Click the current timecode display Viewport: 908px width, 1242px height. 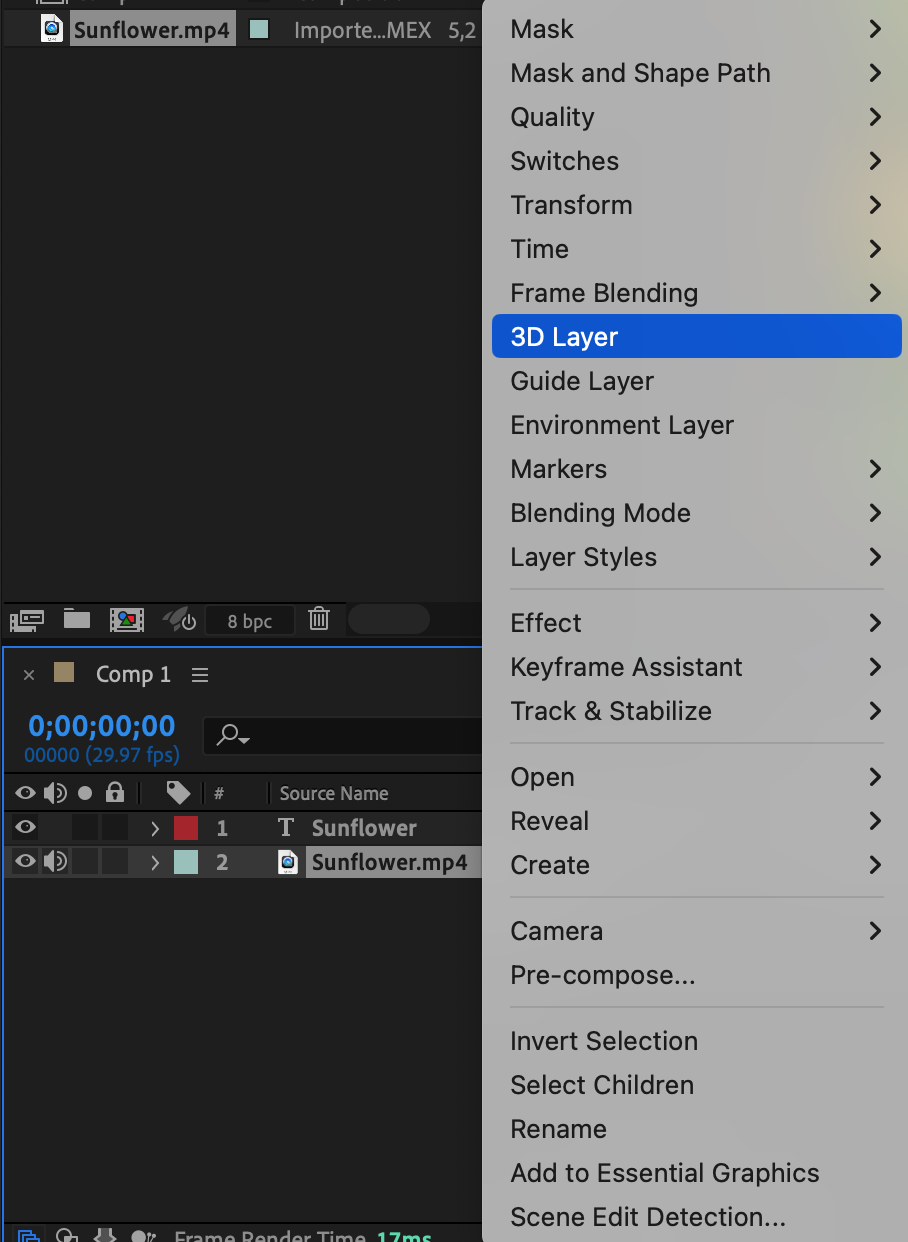[x=101, y=726]
